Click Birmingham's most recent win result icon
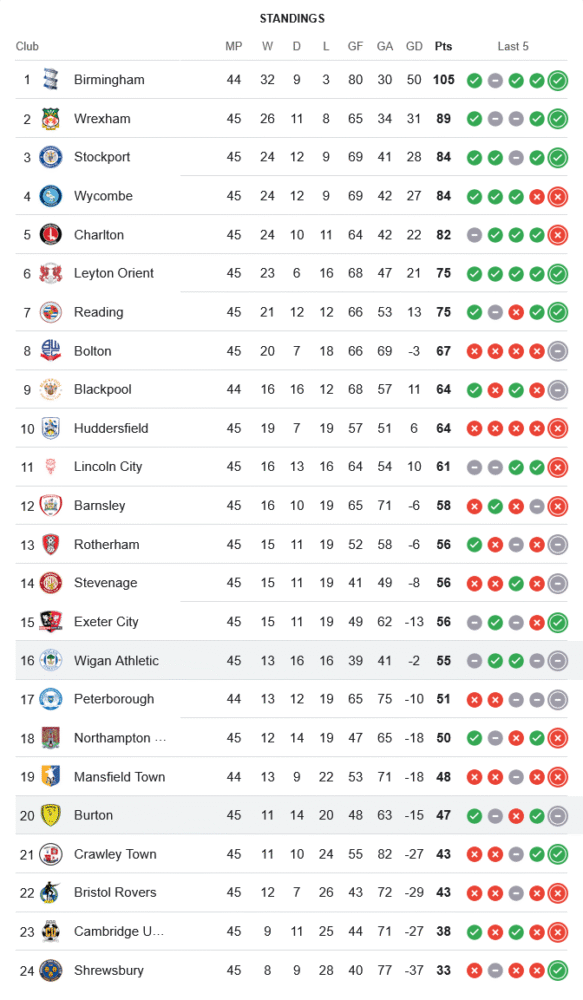 tap(557, 80)
